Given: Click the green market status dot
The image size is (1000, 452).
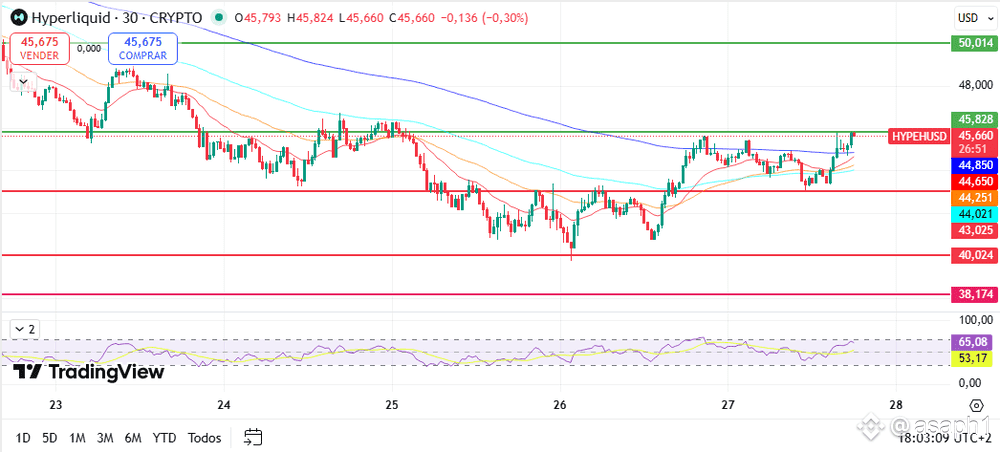Looking at the screenshot, I should 219,18.
